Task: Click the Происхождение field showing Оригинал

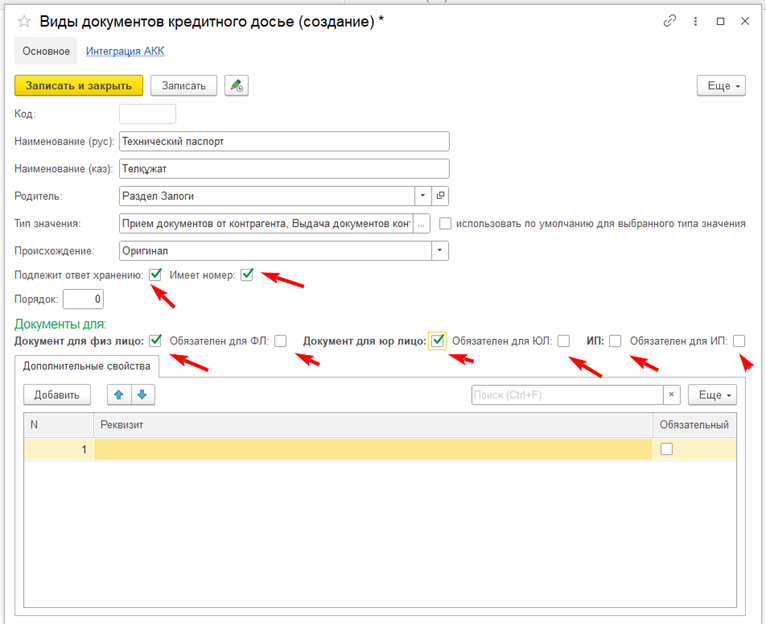Action: [x=276, y=251]
